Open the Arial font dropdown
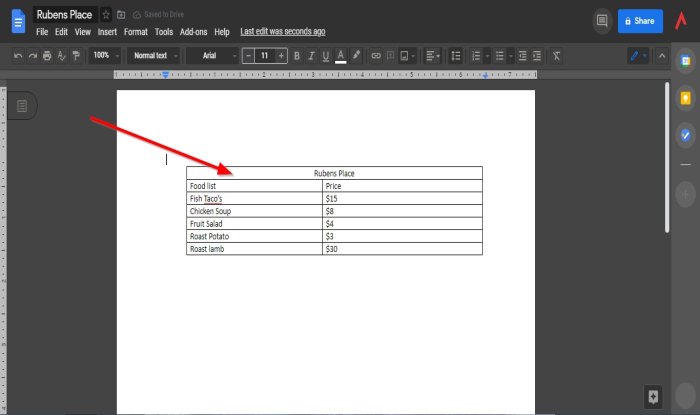Viewport: 700px width, 415px height. (x=212, y=55)
